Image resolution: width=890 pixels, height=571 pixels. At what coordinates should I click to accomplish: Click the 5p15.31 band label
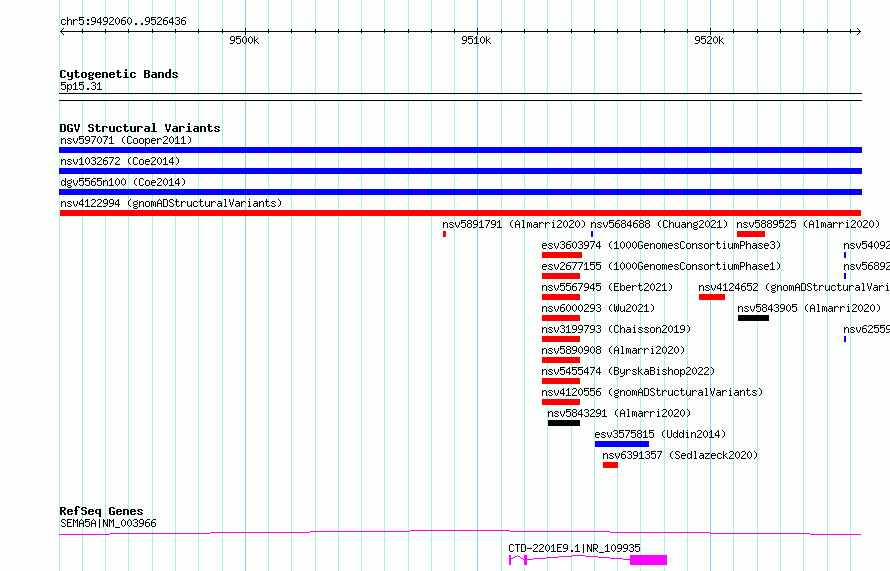81,86
